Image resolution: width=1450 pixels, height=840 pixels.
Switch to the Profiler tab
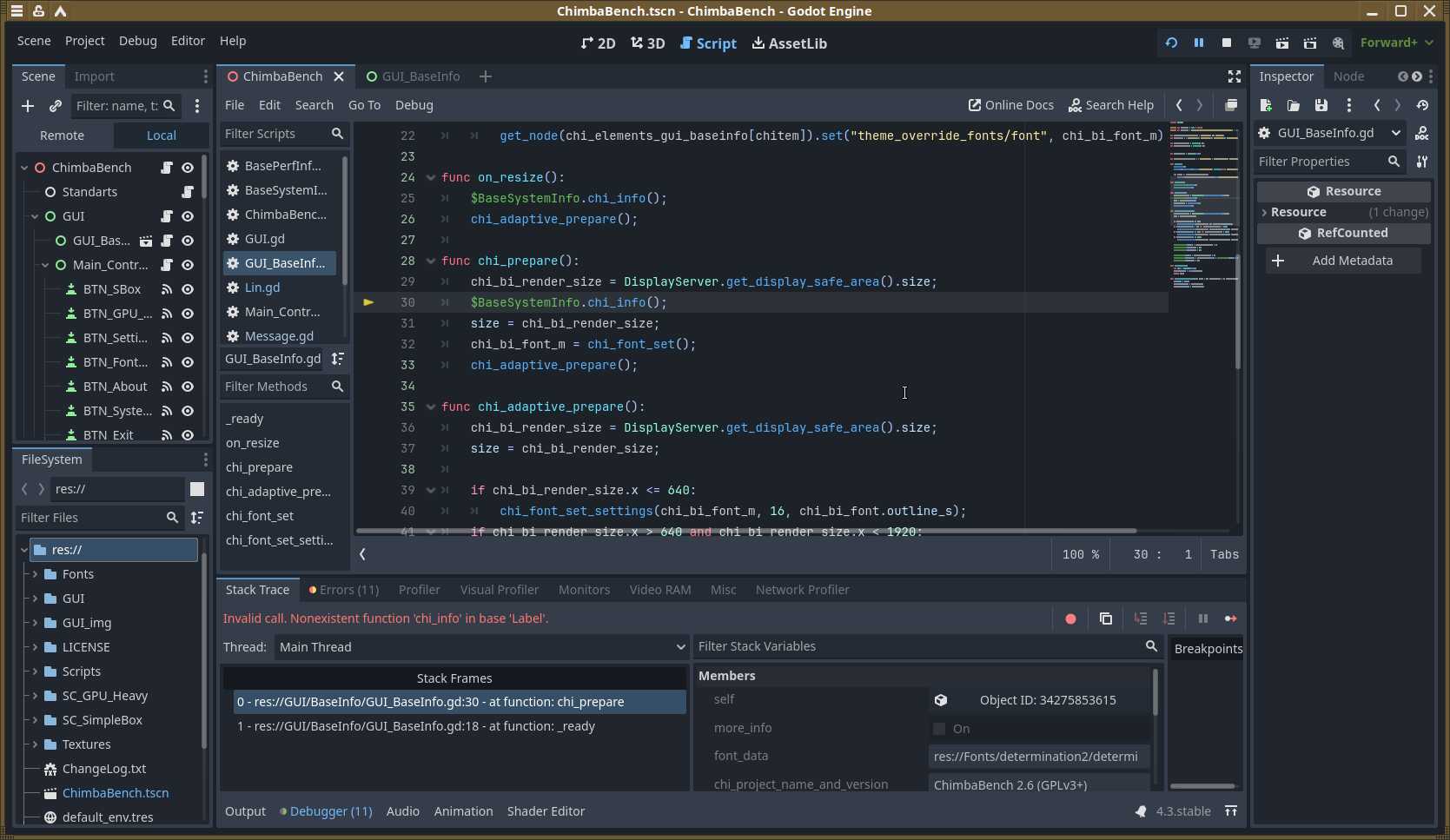[x=419, y=590]
